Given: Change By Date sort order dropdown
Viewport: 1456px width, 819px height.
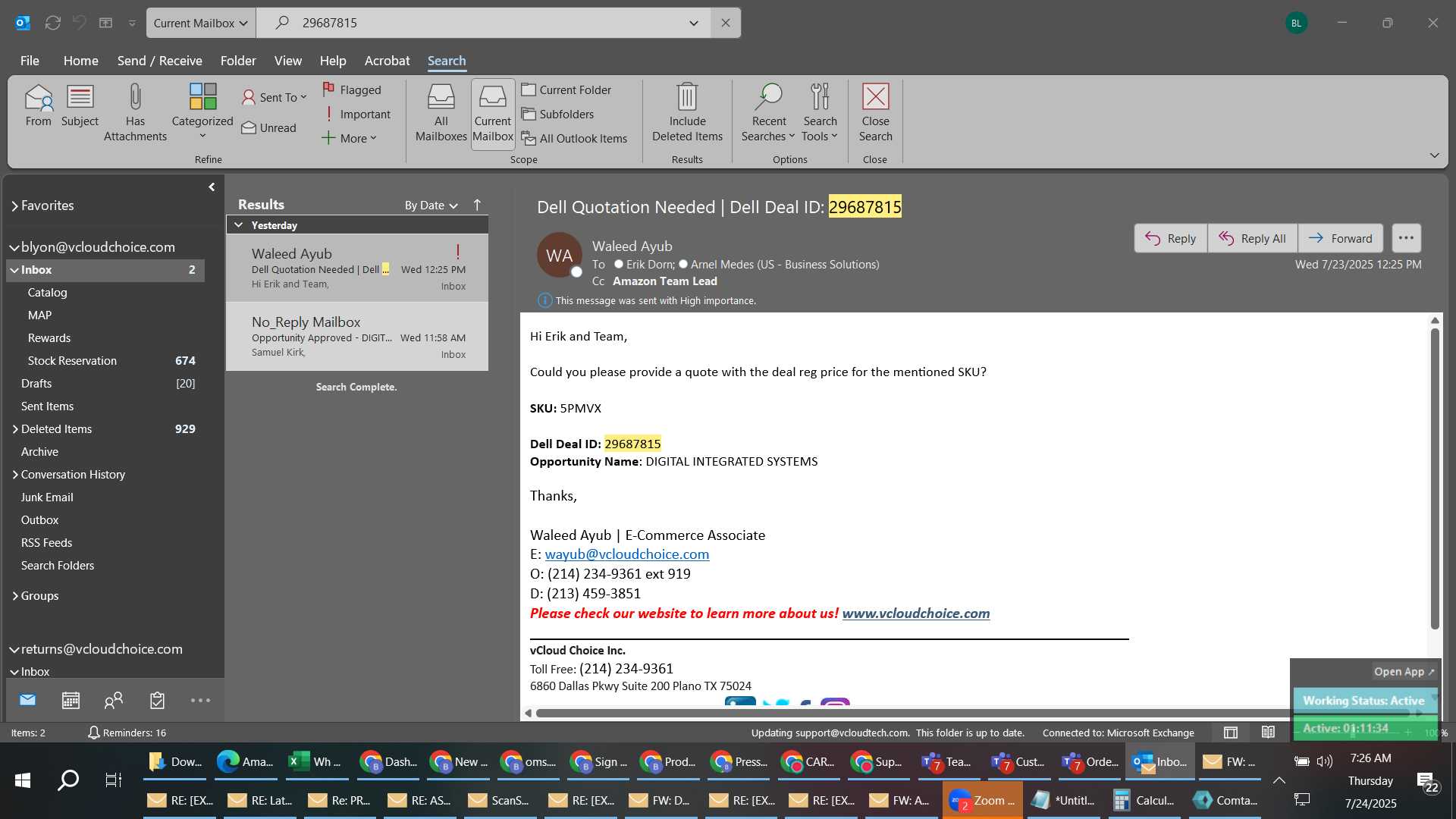Looking at the screenshot, I should tap(431, 205).
